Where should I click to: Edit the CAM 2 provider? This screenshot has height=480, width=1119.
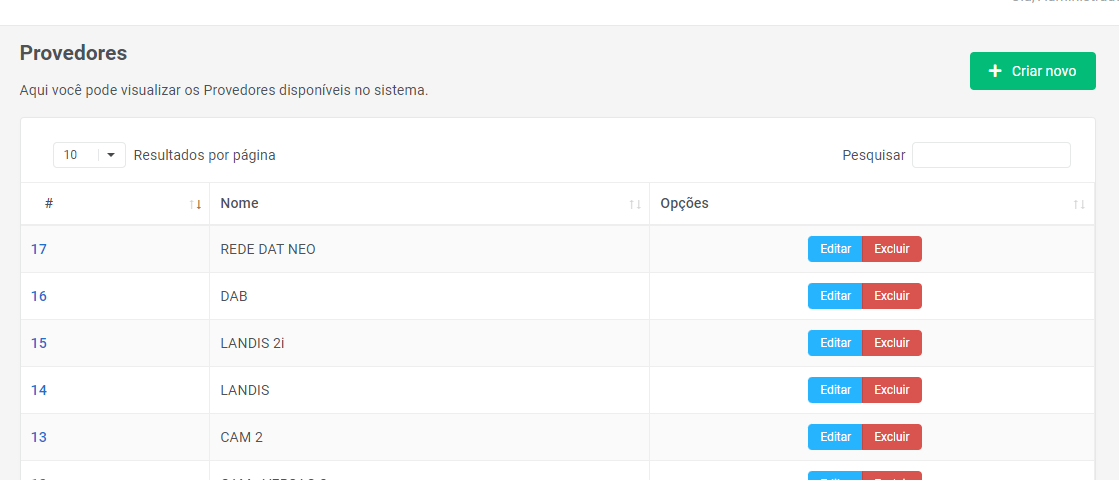[x=835, y=437]
